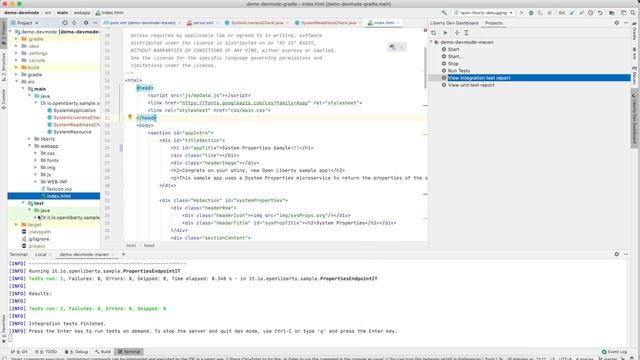Open Liberty Dev Dashboard settings gear
The image size is (640, 360).
(x=617, y=23)
